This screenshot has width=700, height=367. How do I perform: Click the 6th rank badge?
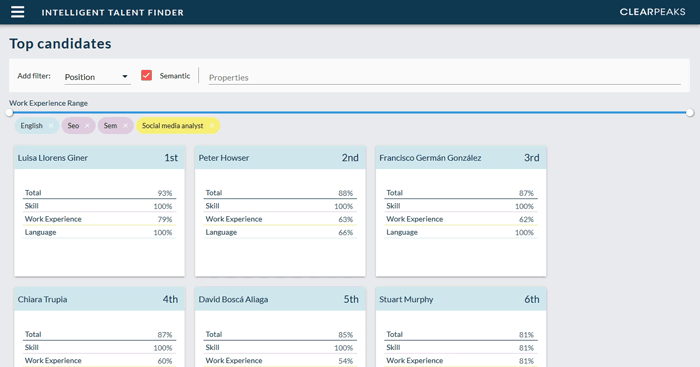(x=532, y=299)
